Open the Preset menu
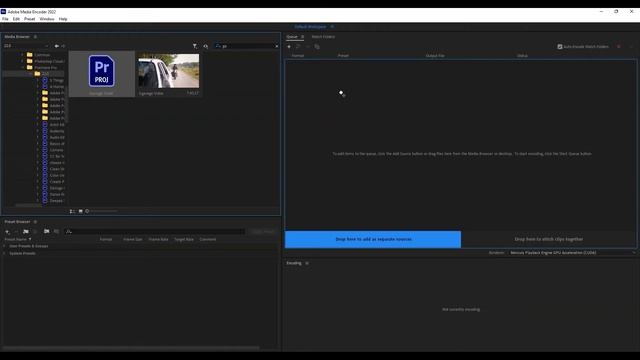 (29, 19)
